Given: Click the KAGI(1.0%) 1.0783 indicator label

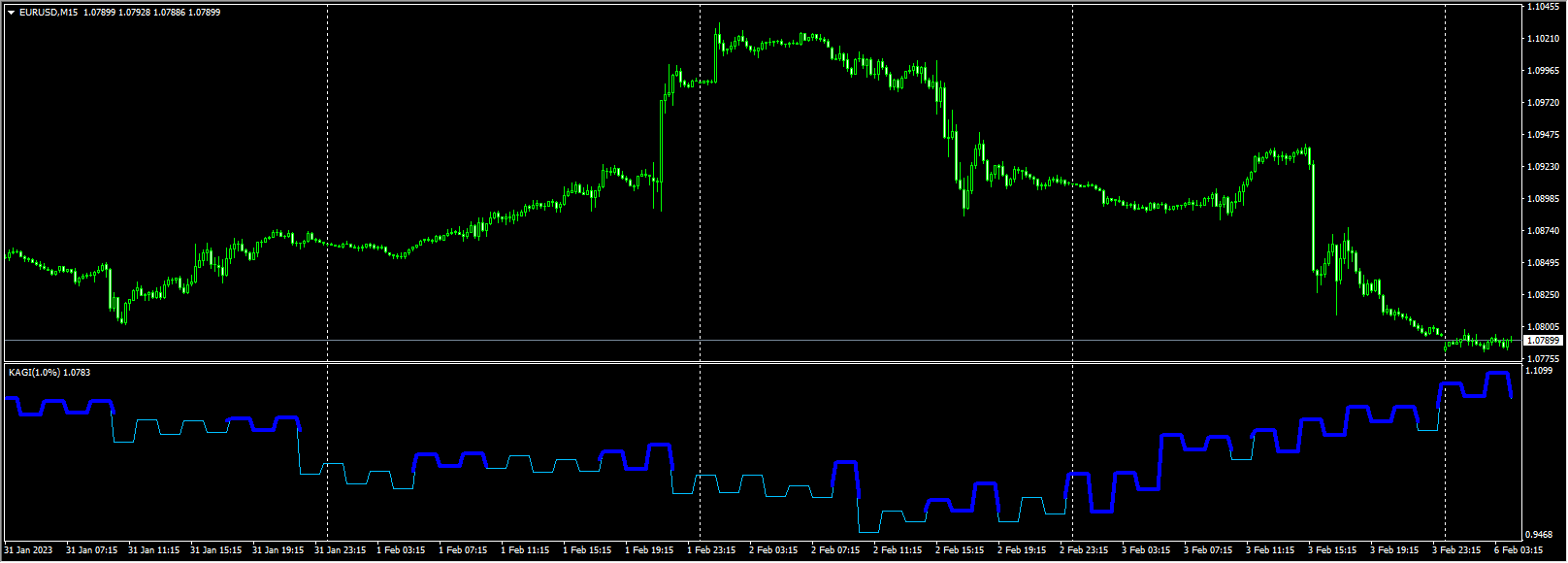Looking at the screenshot, I should [49, 373].
